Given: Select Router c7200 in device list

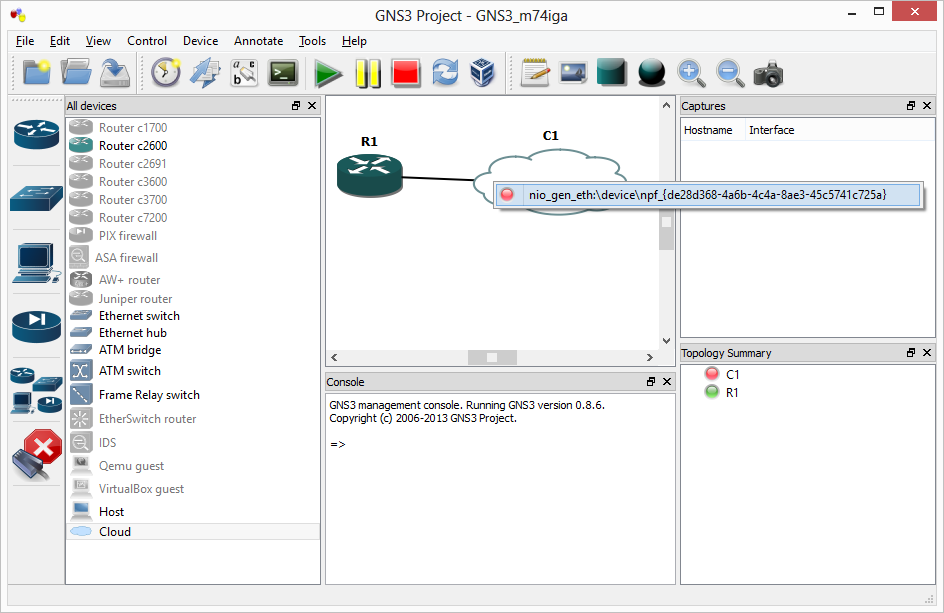Looking at the screenshot, I should pos(193,218).
